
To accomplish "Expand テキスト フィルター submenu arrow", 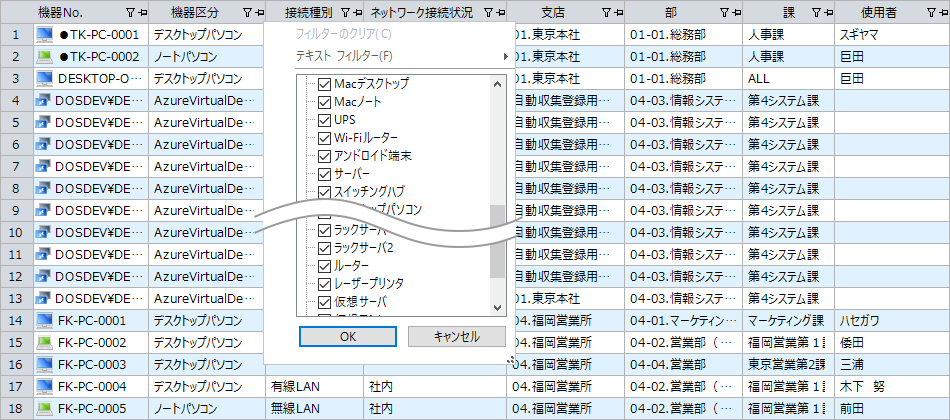I will pos(504,56).
